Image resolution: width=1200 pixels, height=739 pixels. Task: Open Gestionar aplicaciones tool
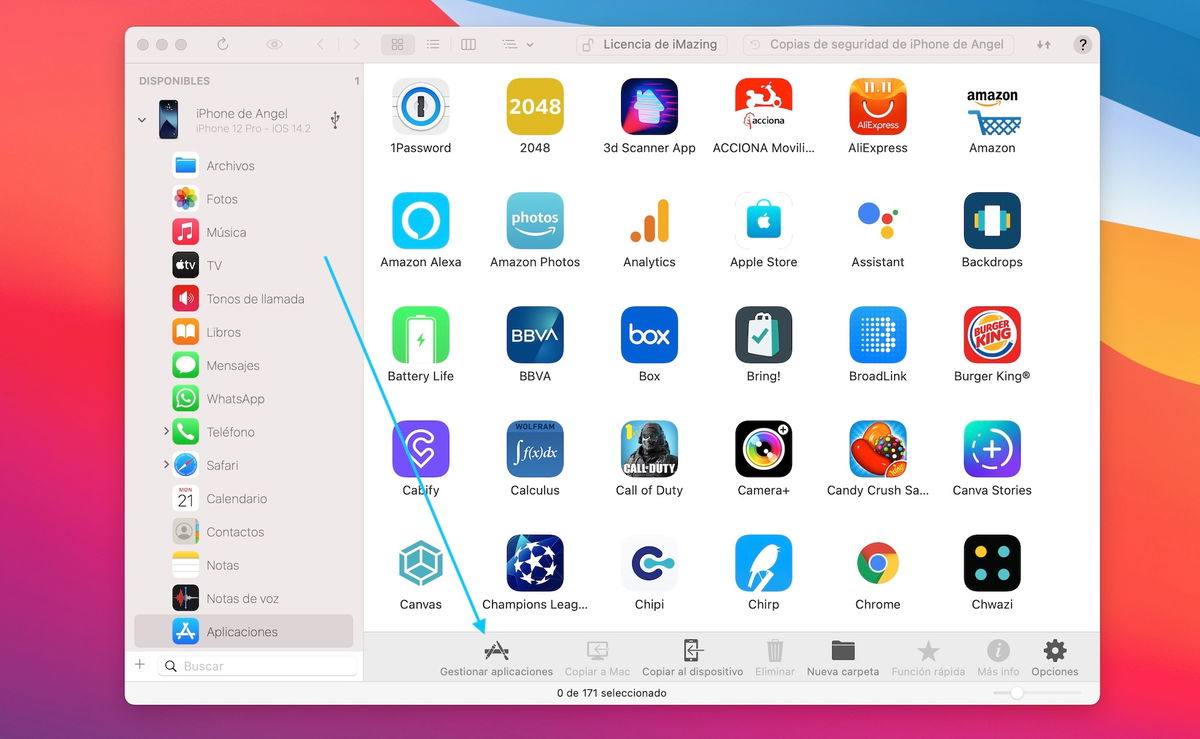click(495, 655)
